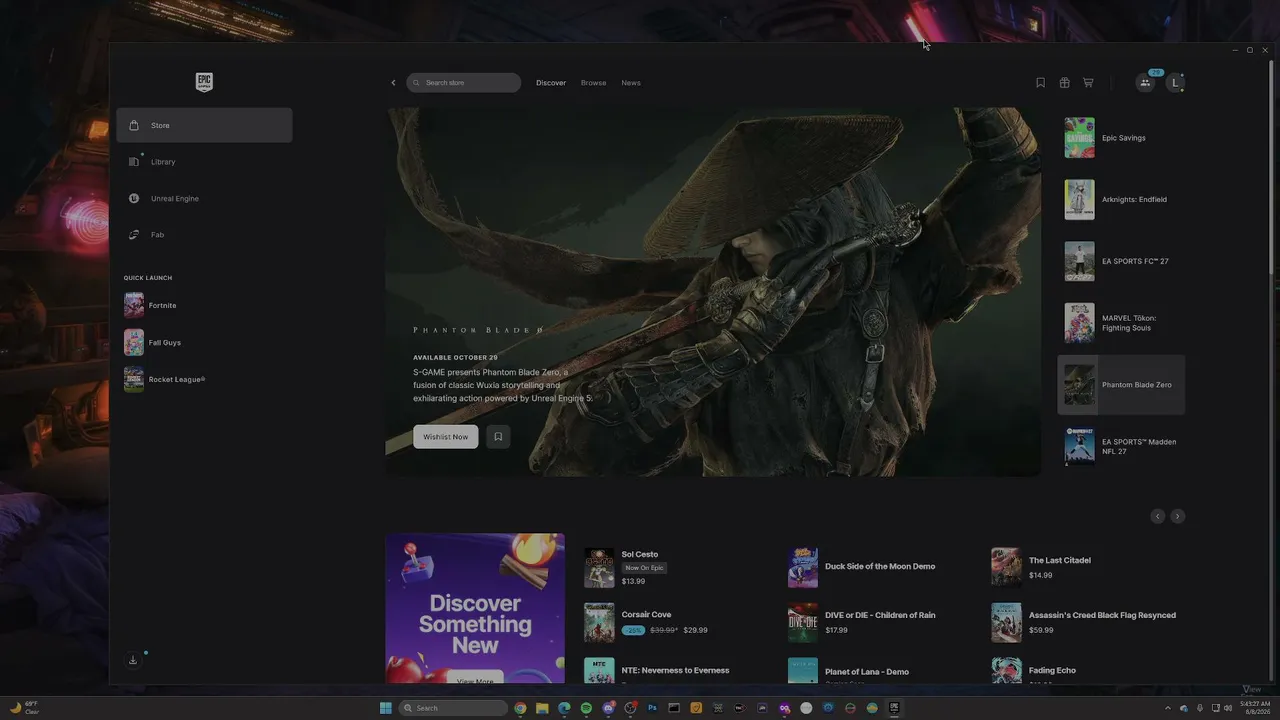The width and height of the screenshot is (1280, 720).
Task: Open the Discover Something New banner
Action: [475, 609]
